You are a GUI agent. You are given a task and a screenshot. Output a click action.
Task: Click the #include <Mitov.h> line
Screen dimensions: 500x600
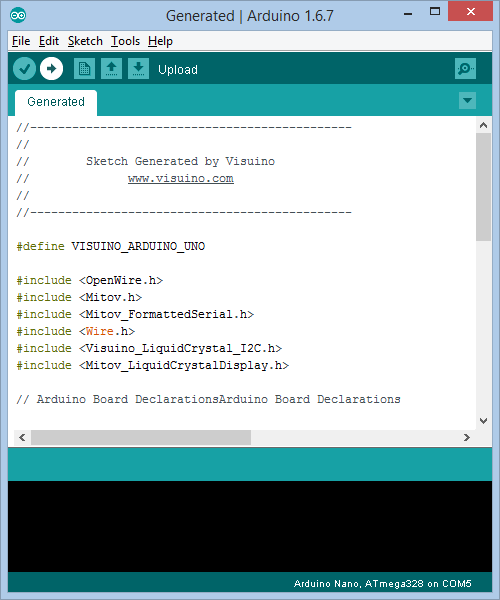[x=79, y=297]
